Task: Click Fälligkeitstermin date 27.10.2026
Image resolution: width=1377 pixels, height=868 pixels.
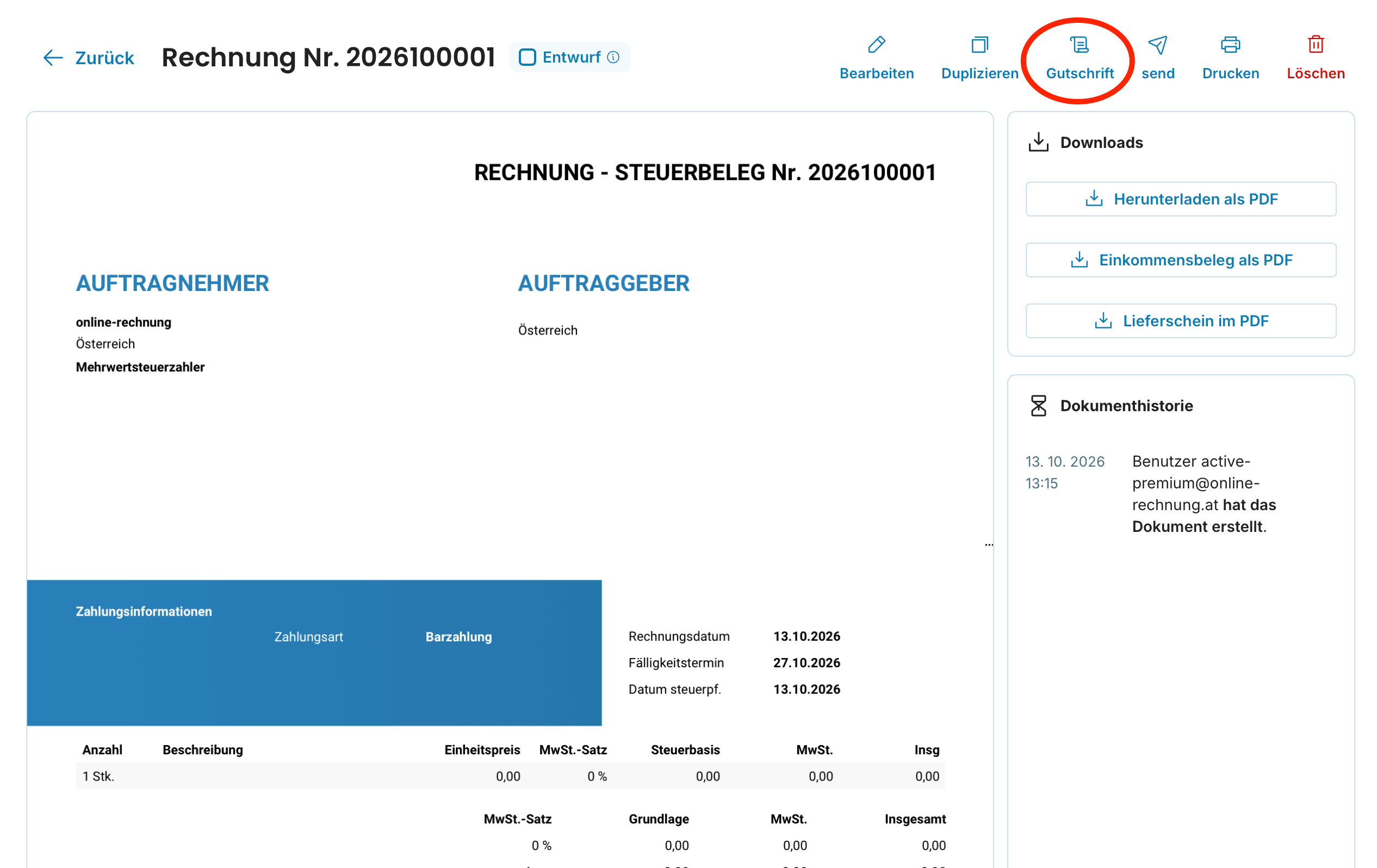Action: pyautogui.click(x=807, y=663)
